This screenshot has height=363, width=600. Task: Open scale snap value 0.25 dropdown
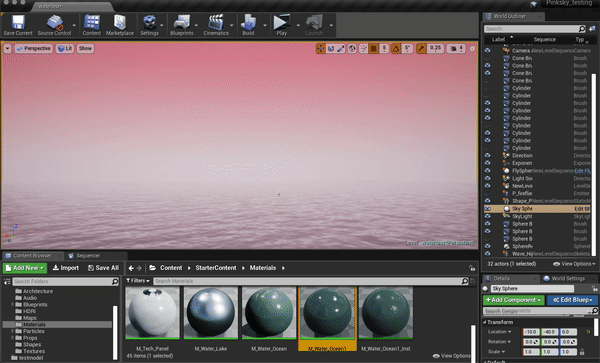[x=435, y=49]
